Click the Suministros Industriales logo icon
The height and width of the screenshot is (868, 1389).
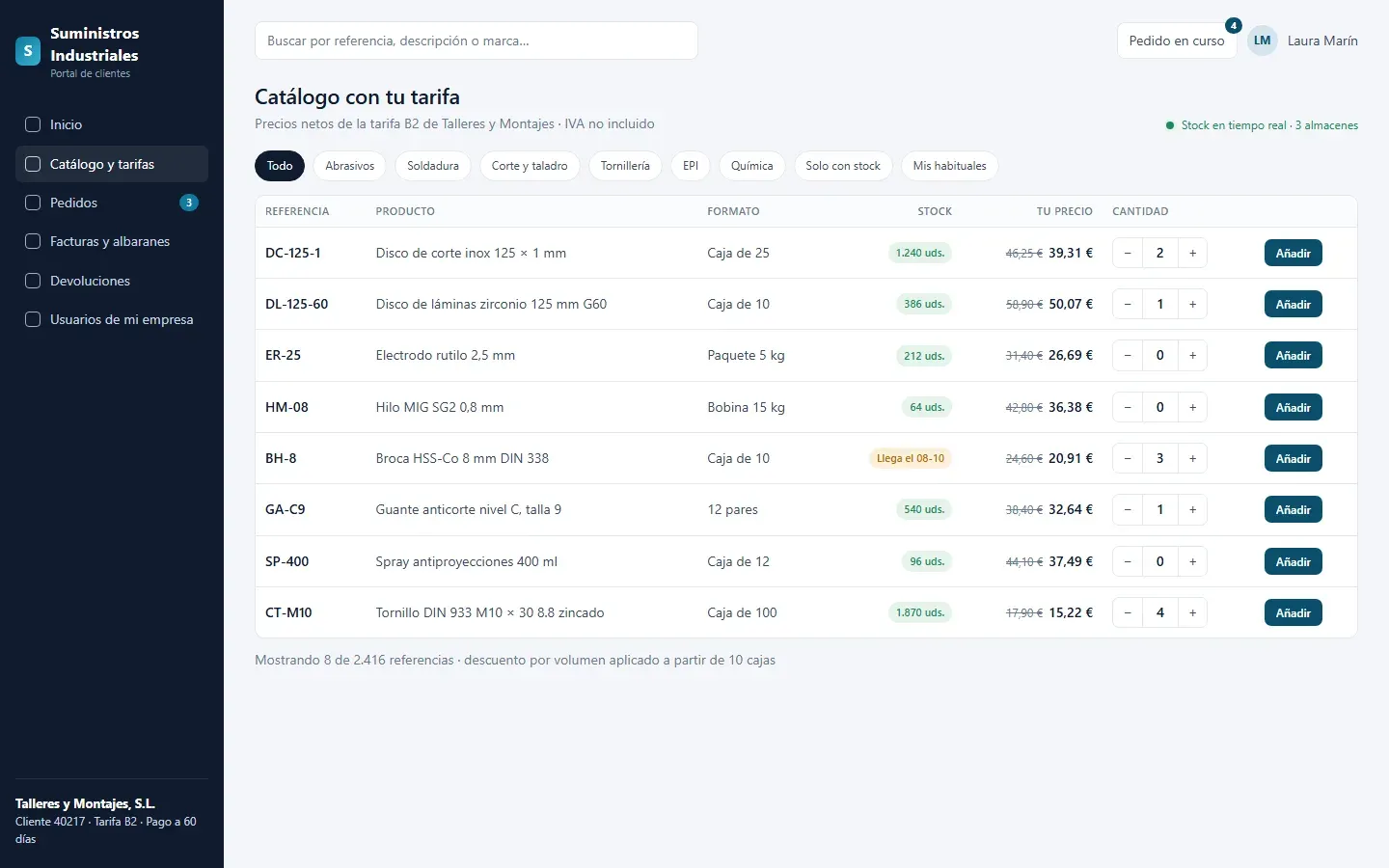(28, 51)
